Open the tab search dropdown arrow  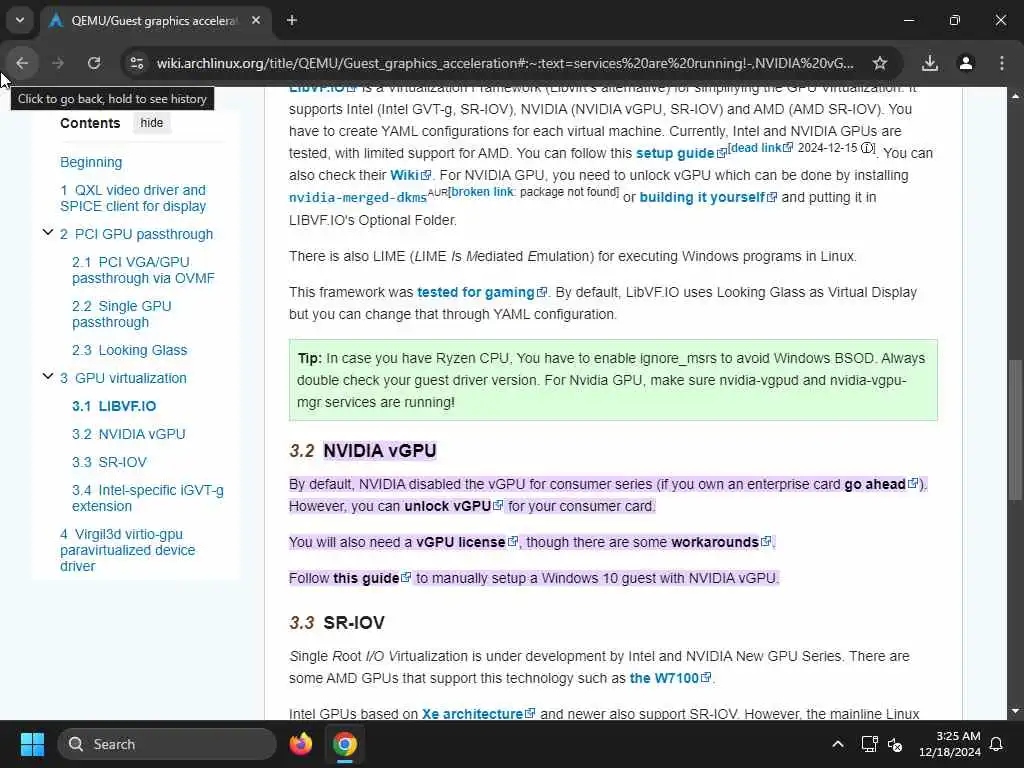click(20, 20)
